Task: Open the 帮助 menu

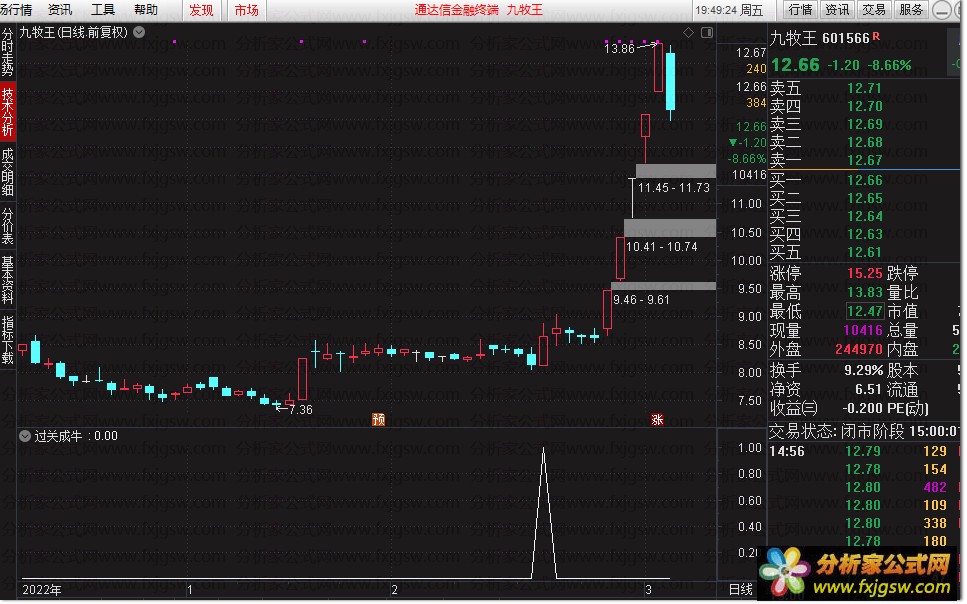Action: coord(146,10)
